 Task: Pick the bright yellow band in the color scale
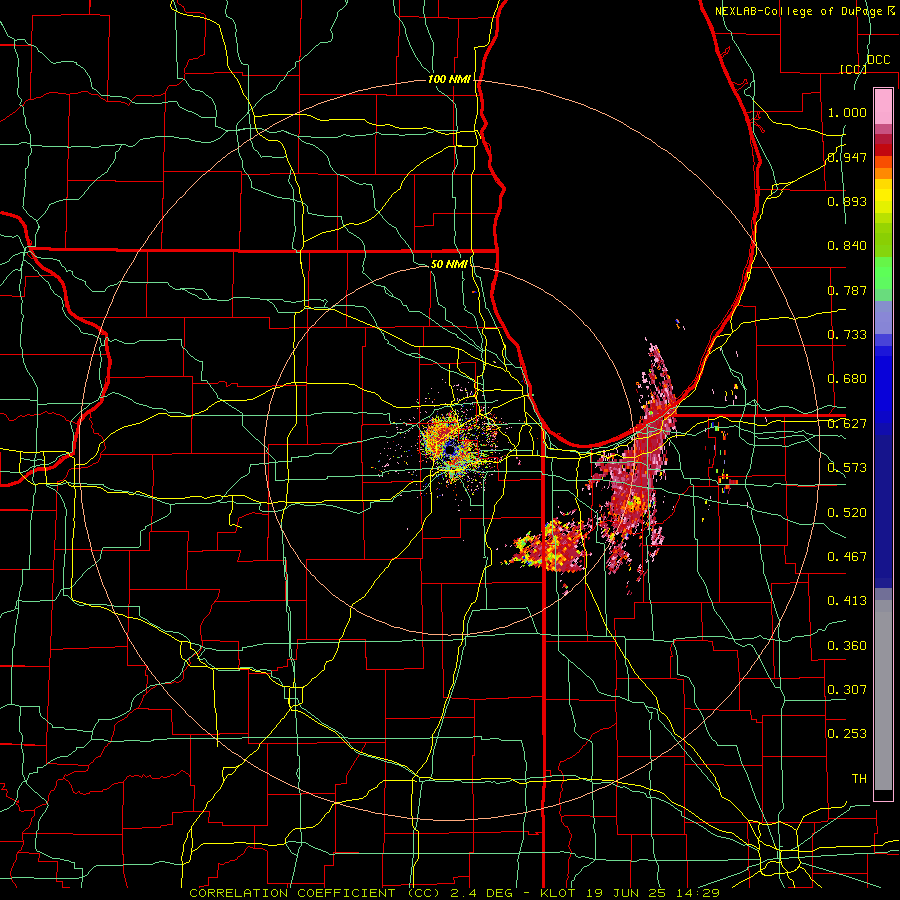(883, 197)
